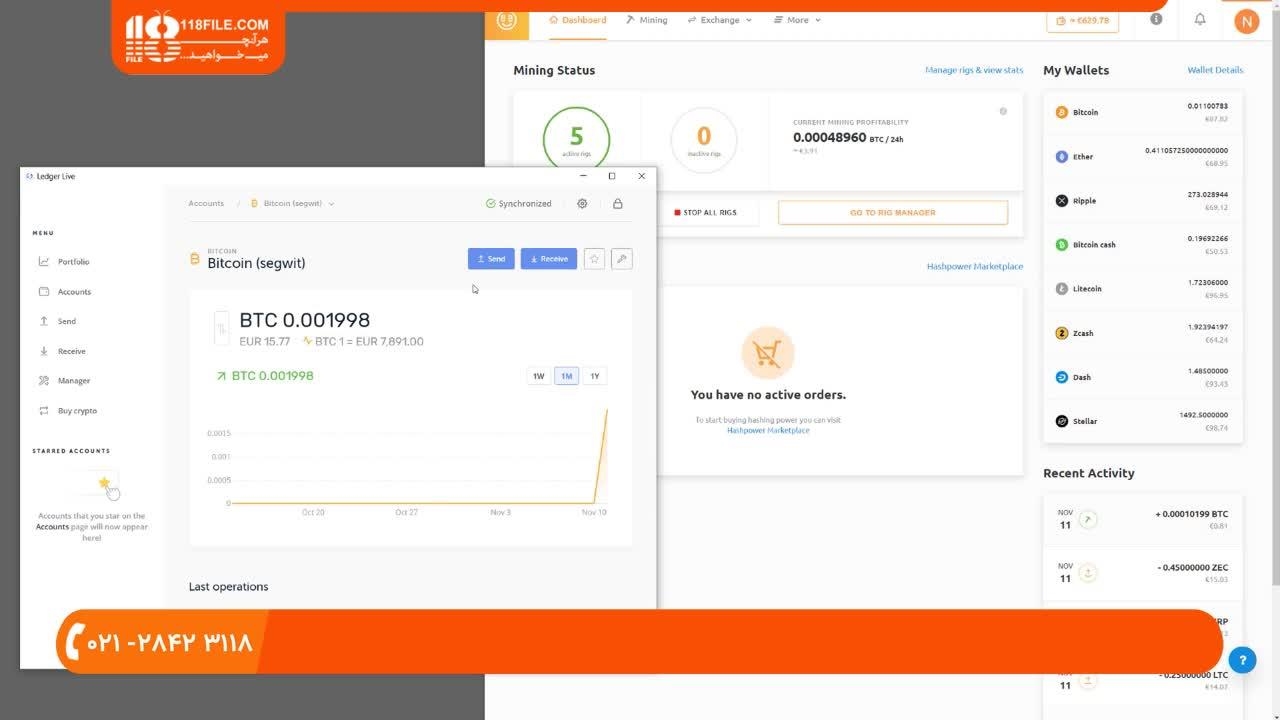This screenshot has width=1280, height=720.
Task: Star the Bitcoin (segwit) account
Action: coord(594,259)
